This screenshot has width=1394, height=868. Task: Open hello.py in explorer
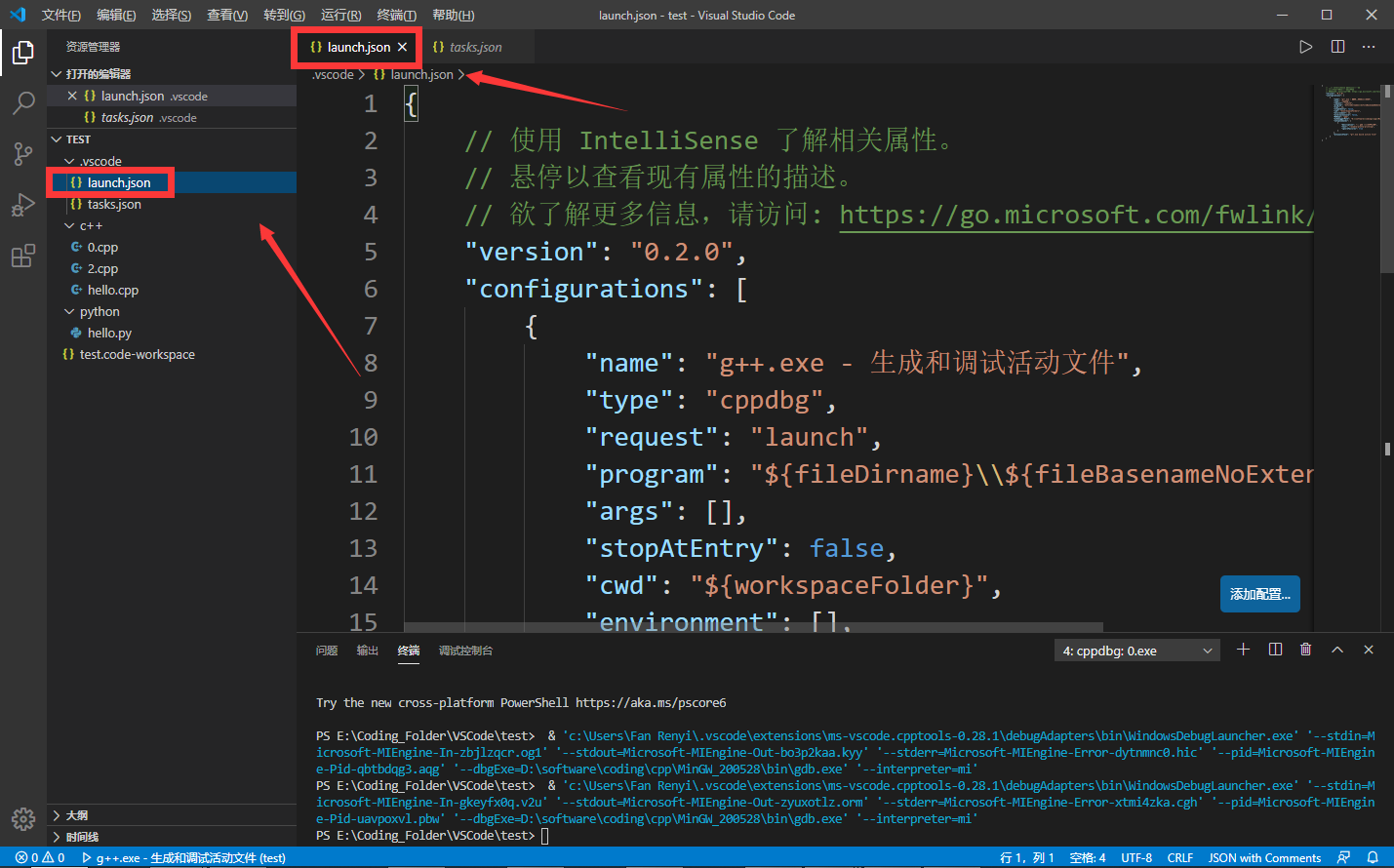tap(109, 333)
